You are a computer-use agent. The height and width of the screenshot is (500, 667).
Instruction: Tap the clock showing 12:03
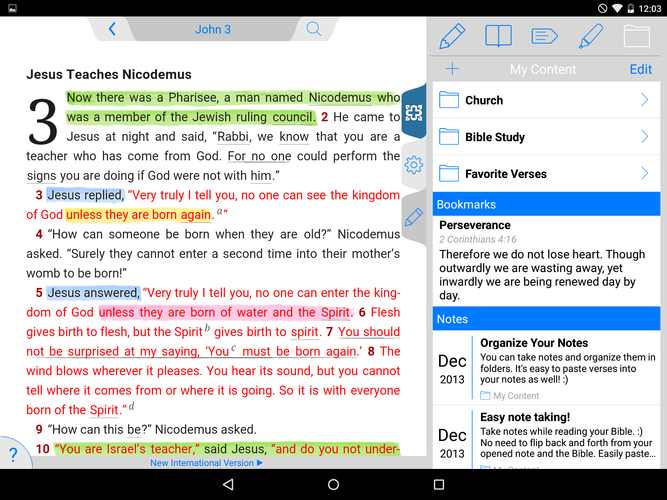coord(650,9)
